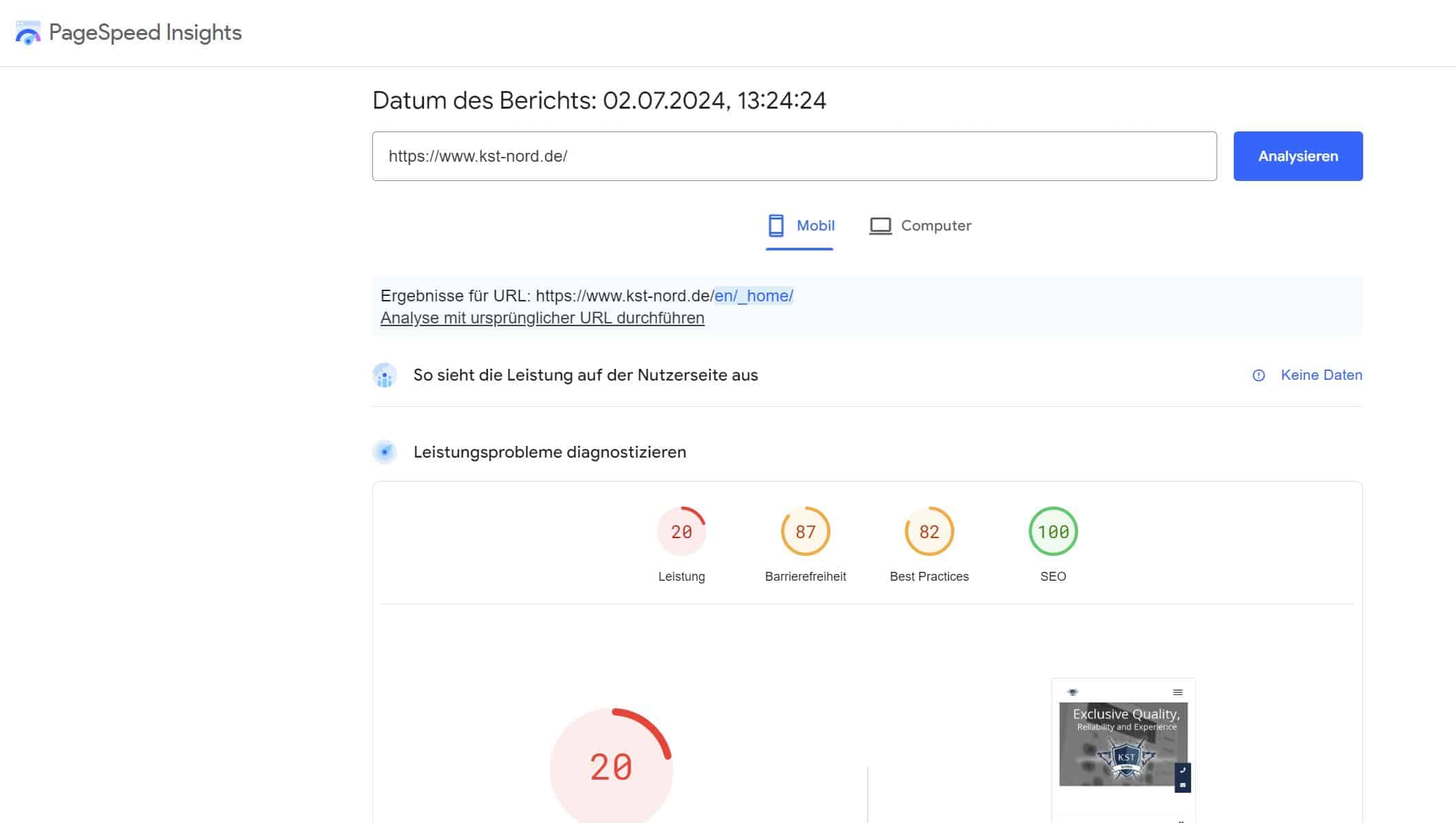Click the Analysieren button
The width and height of the screenshot is (1456, 823).
tap(1298, 156)
